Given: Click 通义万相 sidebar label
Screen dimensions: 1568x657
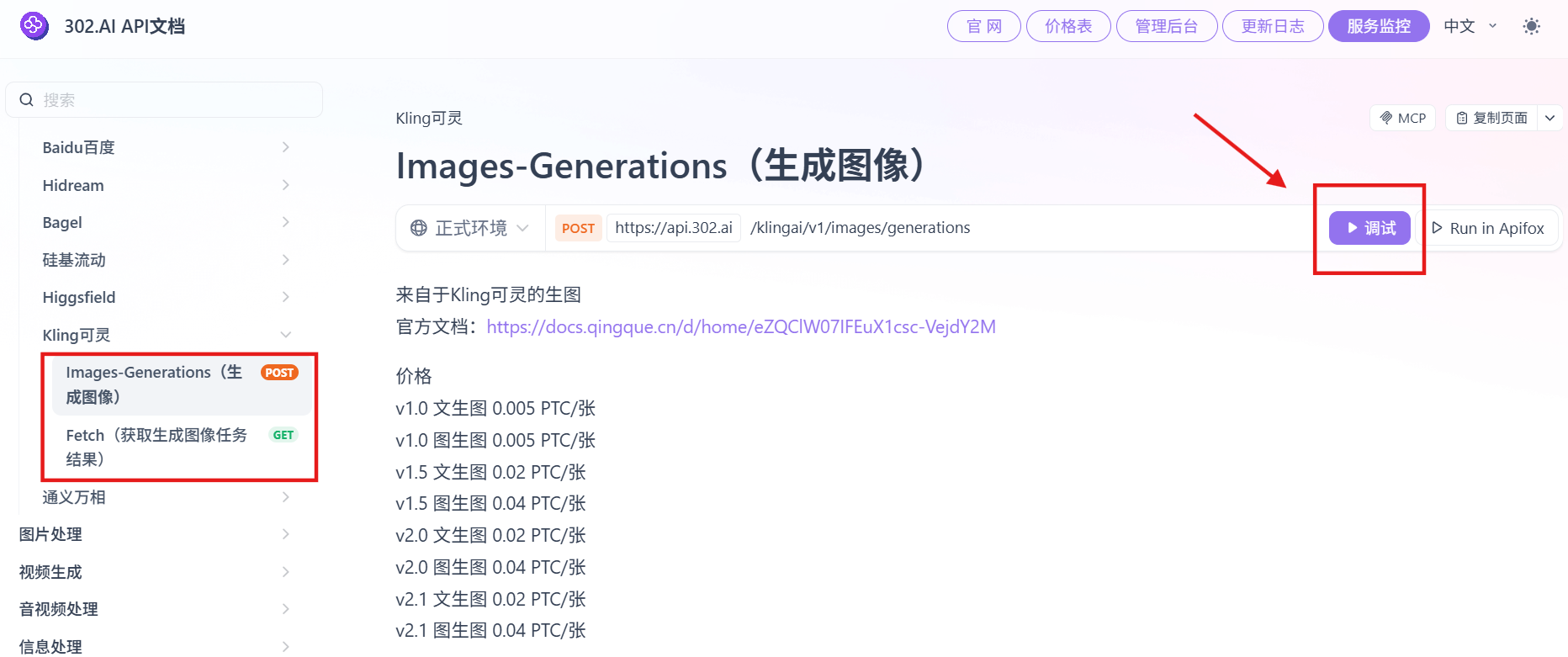Looking at the screenshot, I should coord(74,497).
